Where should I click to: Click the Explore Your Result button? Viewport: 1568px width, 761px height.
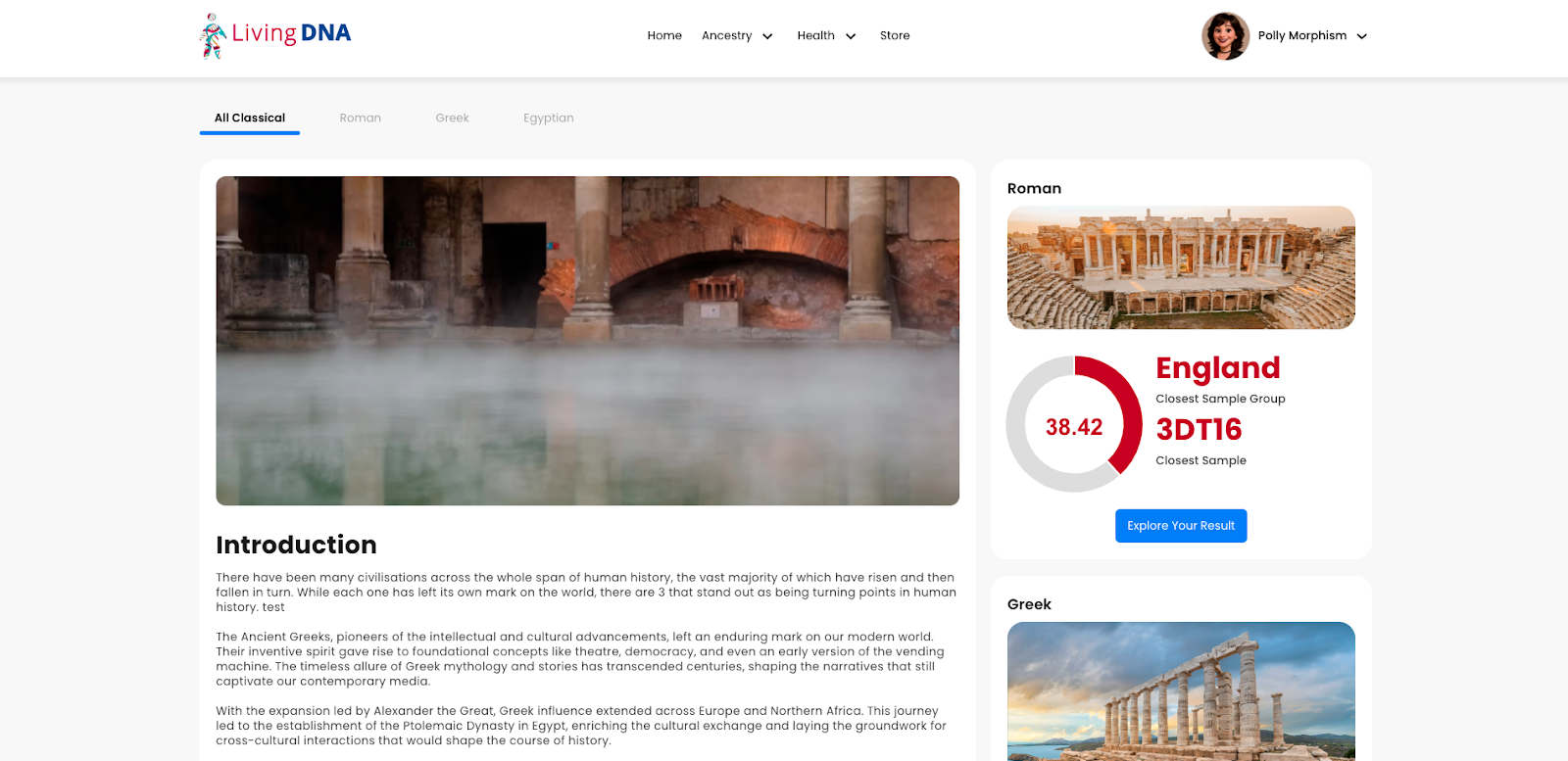pos(1181,526)
